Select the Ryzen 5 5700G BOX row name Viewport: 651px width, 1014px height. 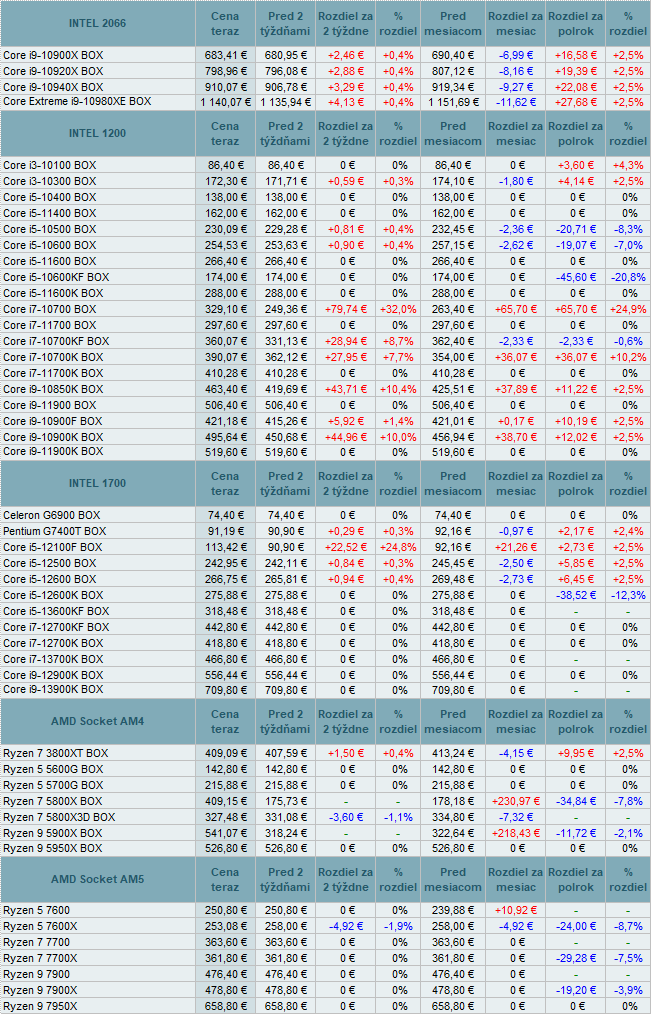(53, 785)
